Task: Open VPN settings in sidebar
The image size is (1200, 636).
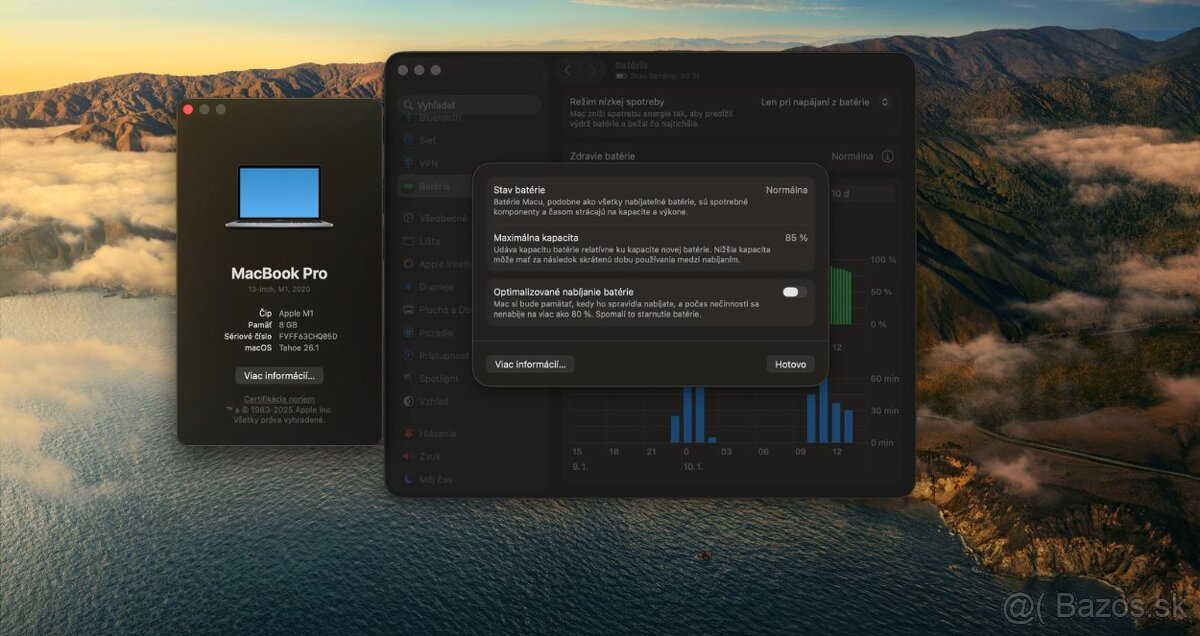Action: (429, 163)
